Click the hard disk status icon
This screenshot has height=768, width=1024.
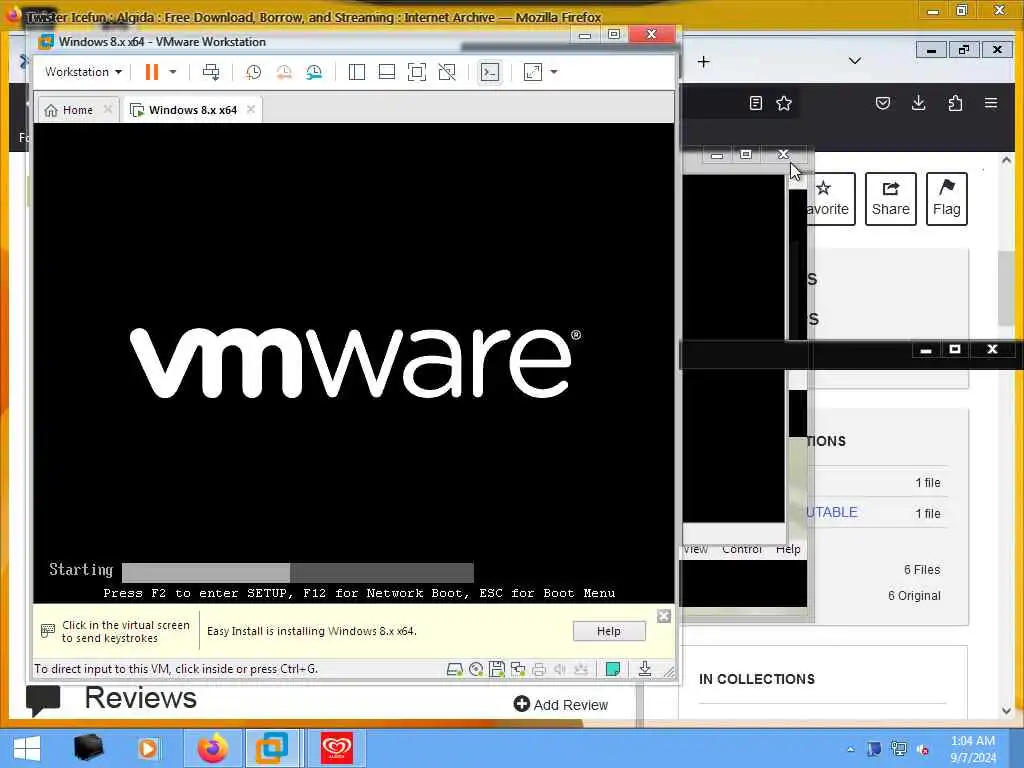click(x=455, y=669)
